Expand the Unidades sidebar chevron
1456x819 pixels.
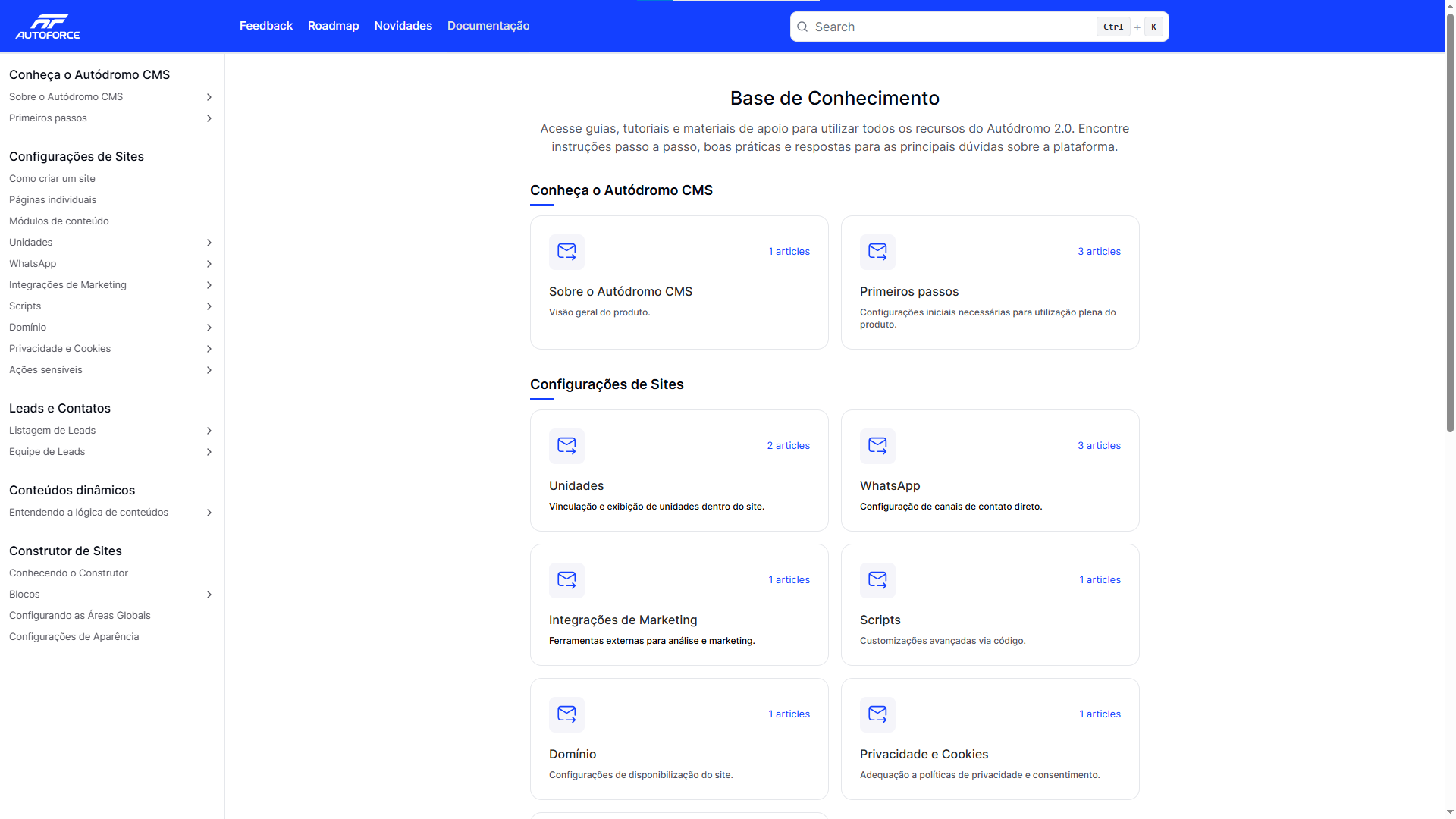209,243
